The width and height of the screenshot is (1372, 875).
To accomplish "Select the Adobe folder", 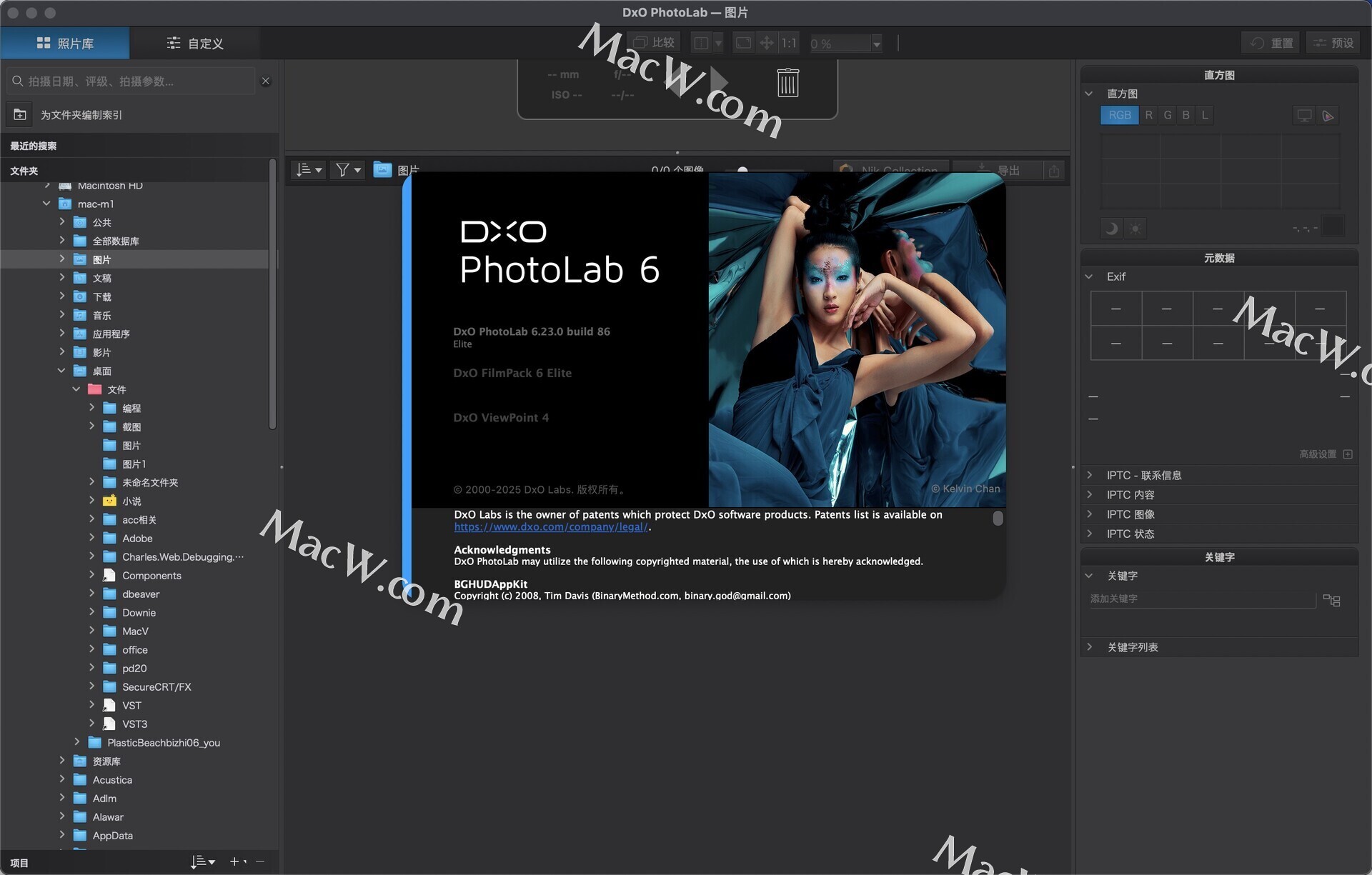I will 137,538.
